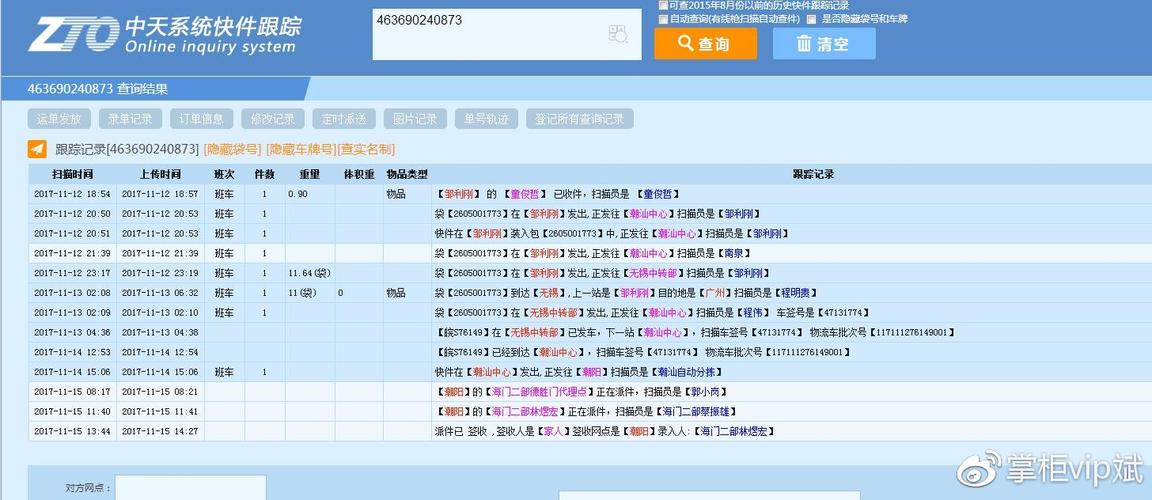Click the 隐藏车牌号 link
The height and width of the screenshot is (500, 1152).
(298, 149)
